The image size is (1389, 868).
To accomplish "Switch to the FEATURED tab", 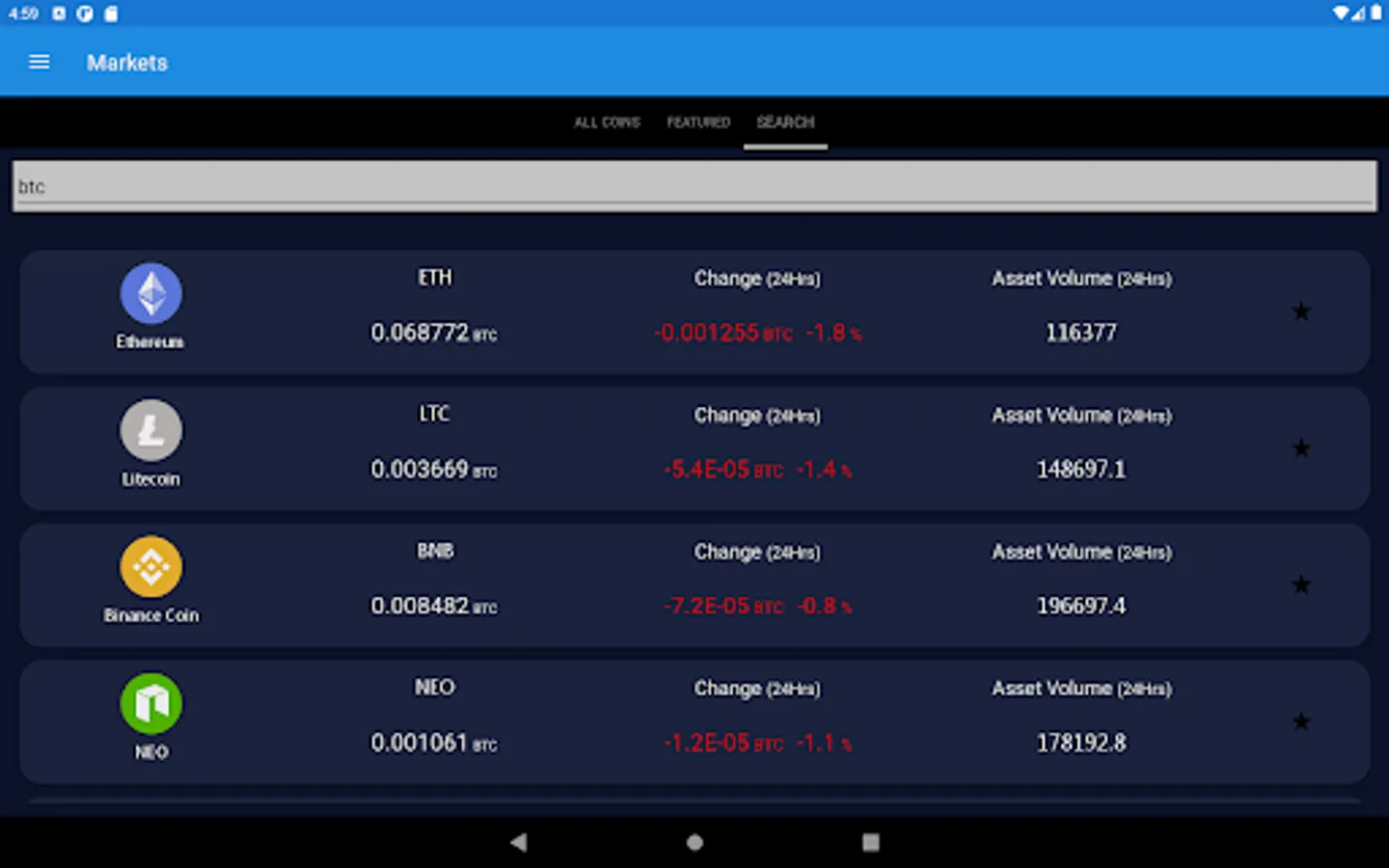I will click(698, 122).
